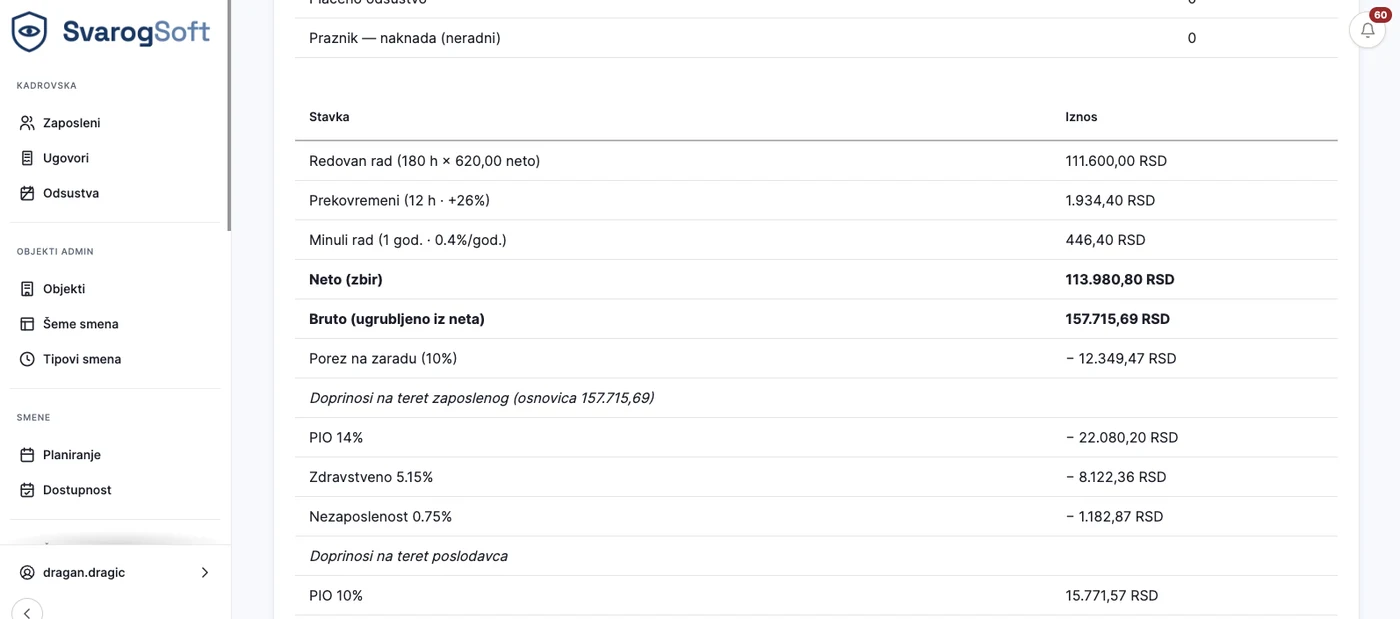Click the sidebar vertical scrollbar
This screenshot has height=619, width=1400.
229,115
